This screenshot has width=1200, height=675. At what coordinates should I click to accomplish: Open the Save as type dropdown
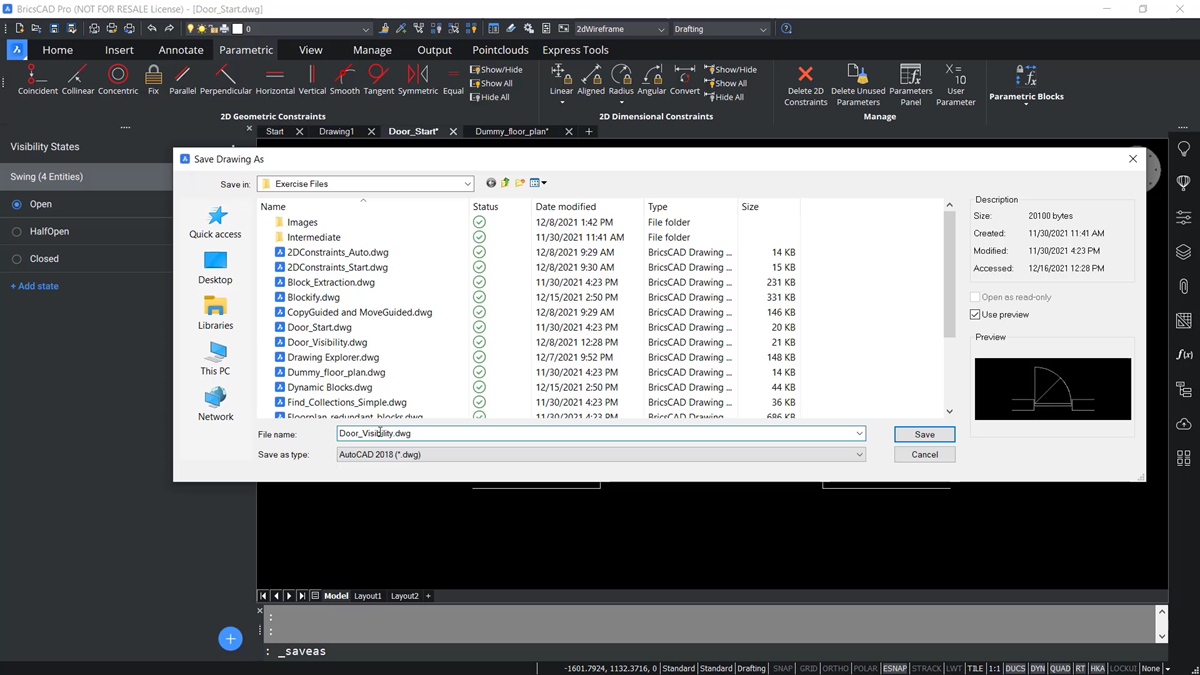tap(859, 454)
